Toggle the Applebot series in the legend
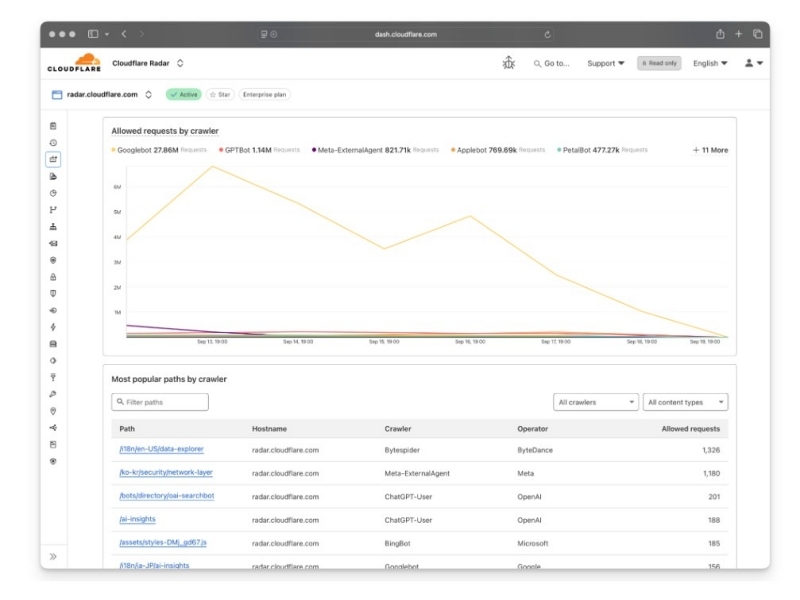Viewport: 800px width, 600px height. [498, 150]
